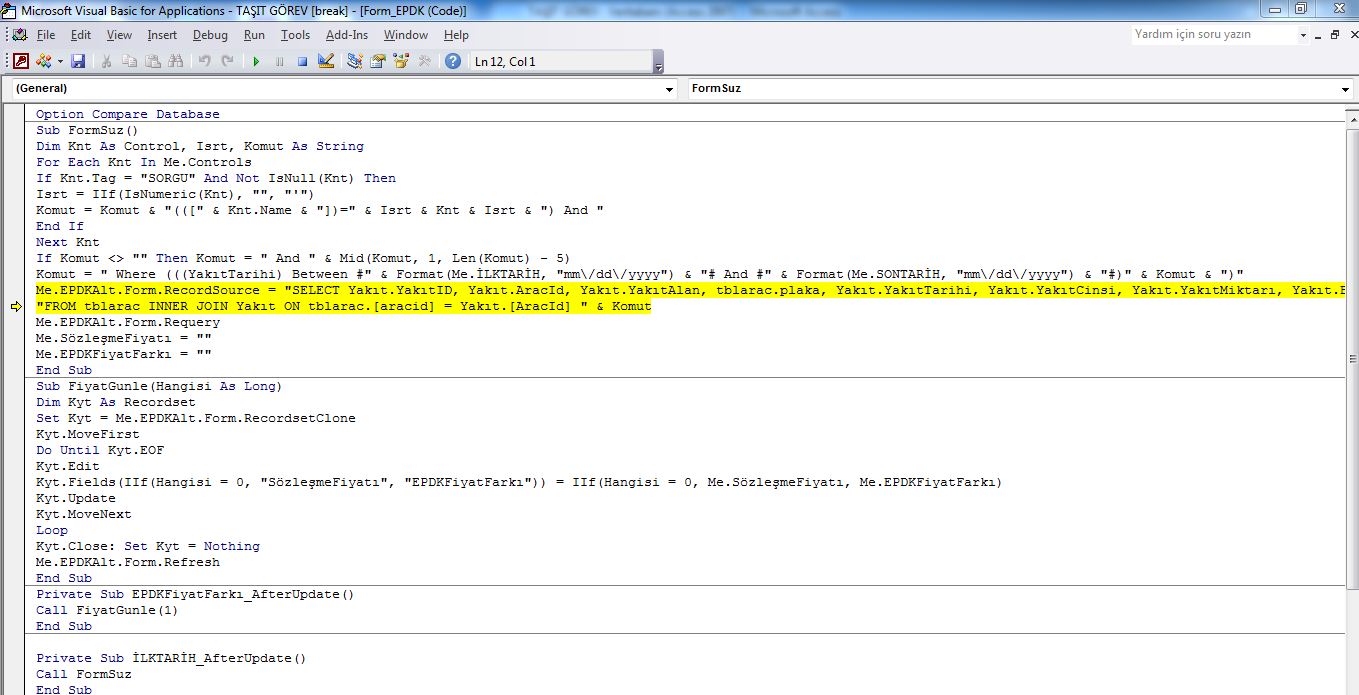Click the yellow execution arrow in margin
Image resolution: width=1359 pixels, height=695 pixels.
tap(16, 307)
